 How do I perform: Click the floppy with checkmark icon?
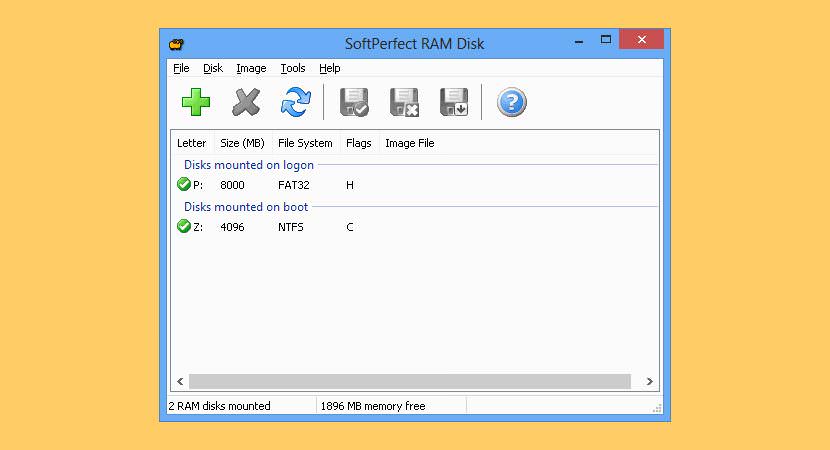point(354,102)
